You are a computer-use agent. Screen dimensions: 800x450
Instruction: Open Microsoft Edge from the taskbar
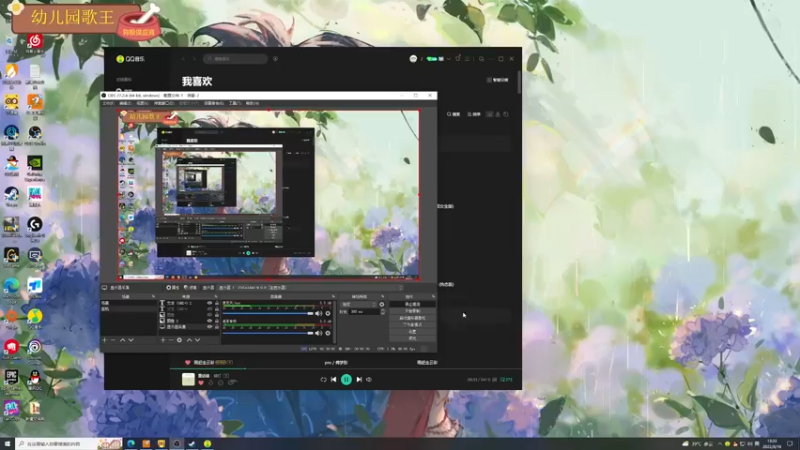point(131,444)
